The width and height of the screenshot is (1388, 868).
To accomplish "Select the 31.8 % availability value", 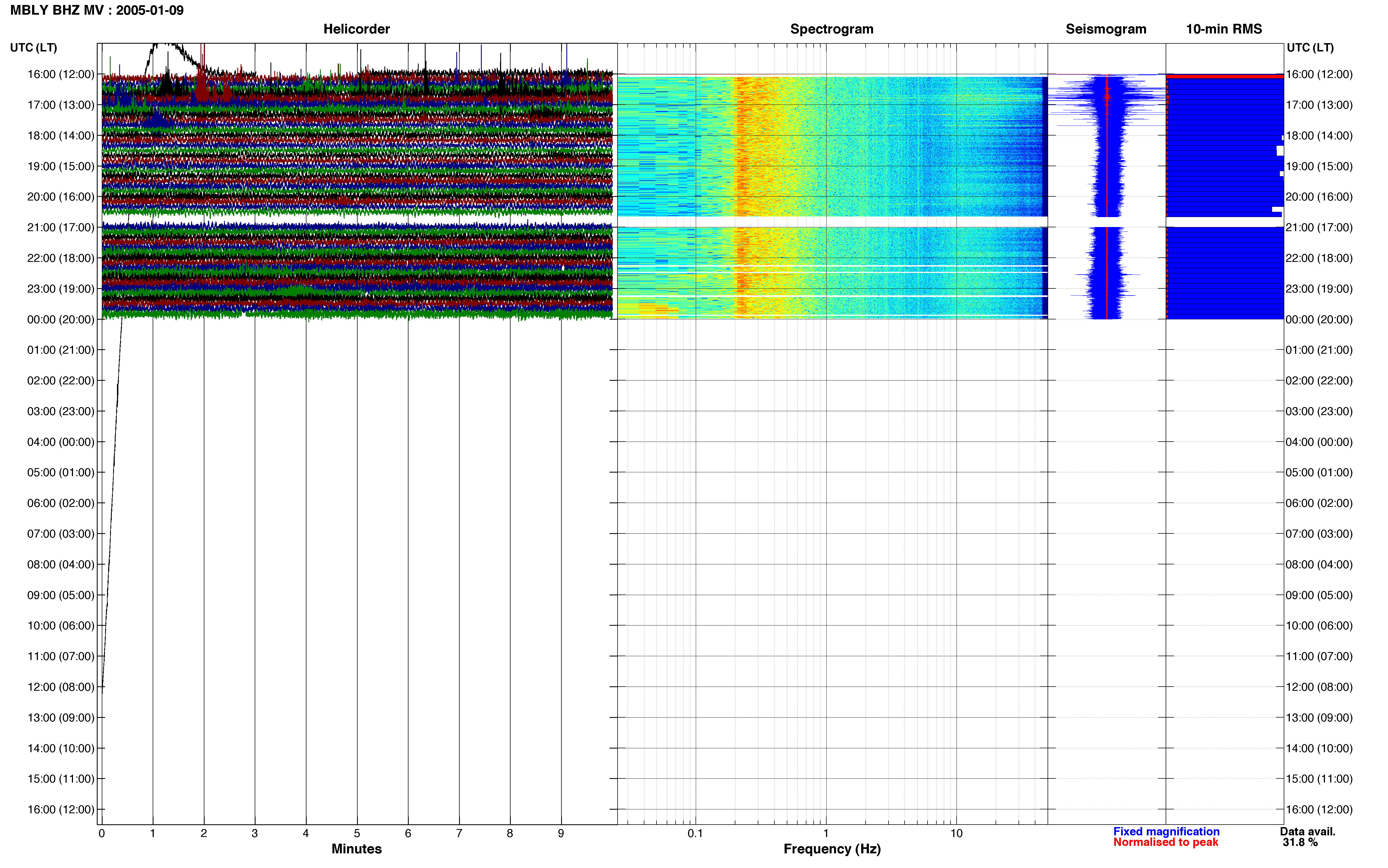I will pos(1300,842).
